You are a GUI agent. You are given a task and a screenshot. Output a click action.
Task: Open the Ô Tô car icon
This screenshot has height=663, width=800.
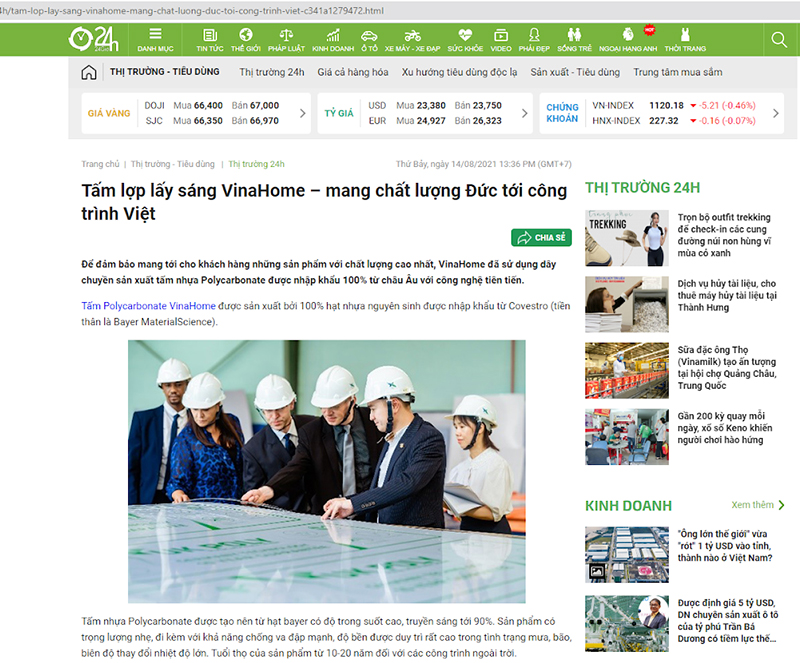(x=369, y=39)
